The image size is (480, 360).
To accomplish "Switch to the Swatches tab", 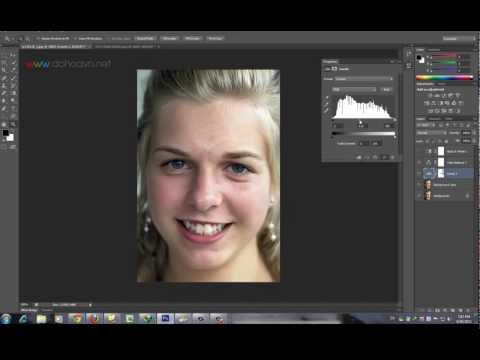I will pyautogui.click(x=434, y=50).
